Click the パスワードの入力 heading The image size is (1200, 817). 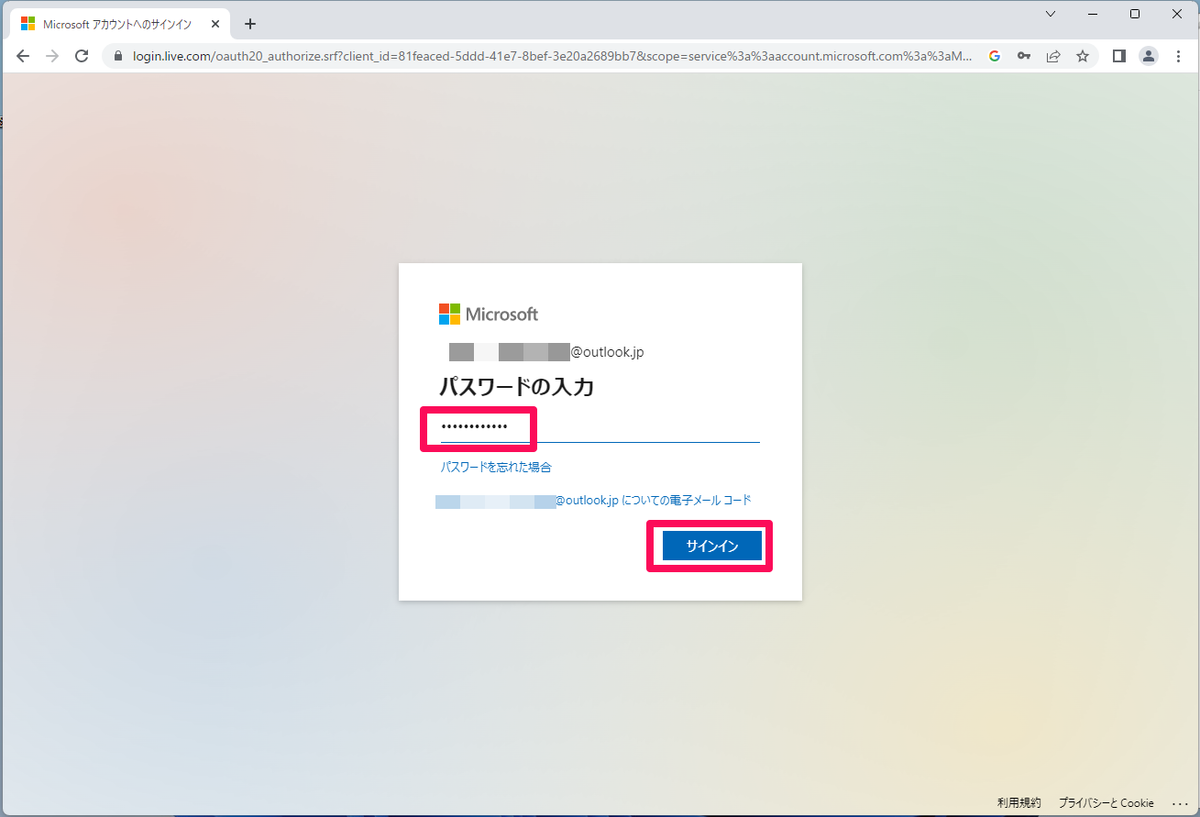click(517, 386)
